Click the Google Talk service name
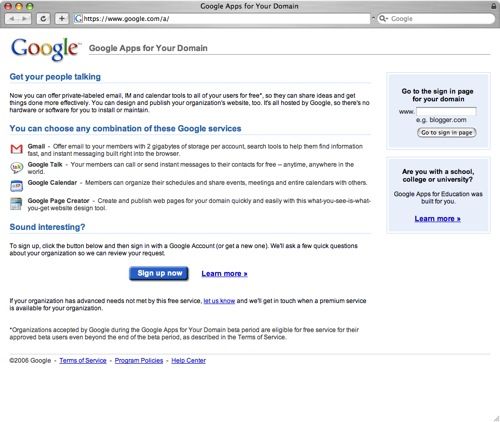 [x=45, y=164]
